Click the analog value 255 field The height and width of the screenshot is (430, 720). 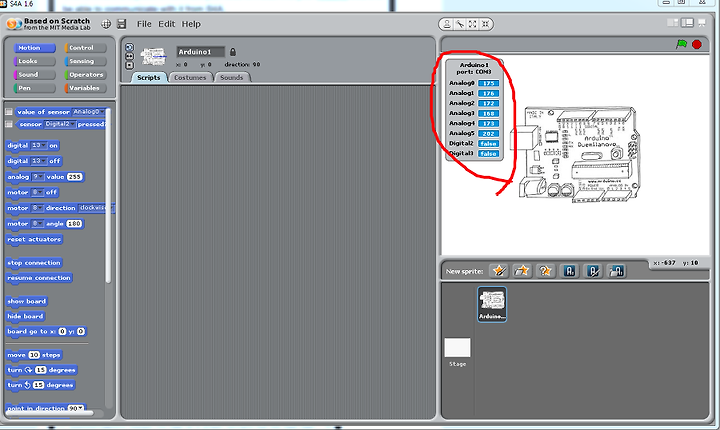(74, 176)
